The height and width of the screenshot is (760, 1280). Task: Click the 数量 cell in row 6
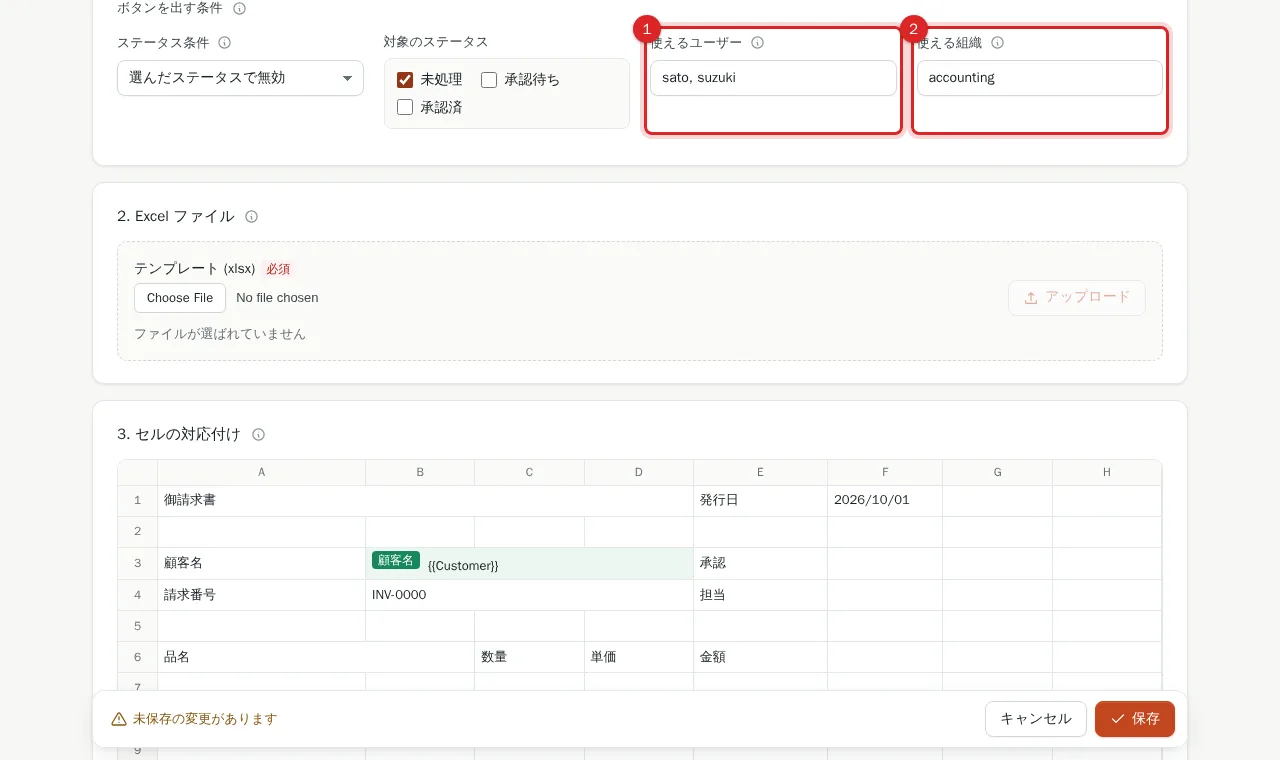pyautogui.click(x=530, y=657)
